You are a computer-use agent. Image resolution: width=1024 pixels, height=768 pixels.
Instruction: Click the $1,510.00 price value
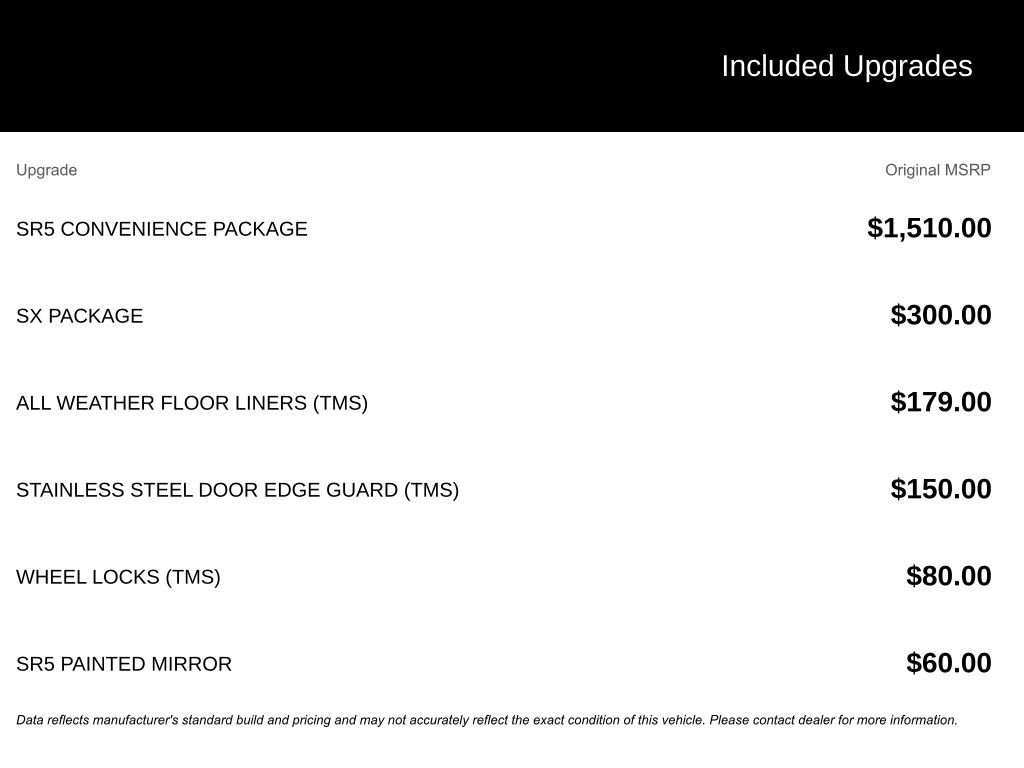point(929,228)
